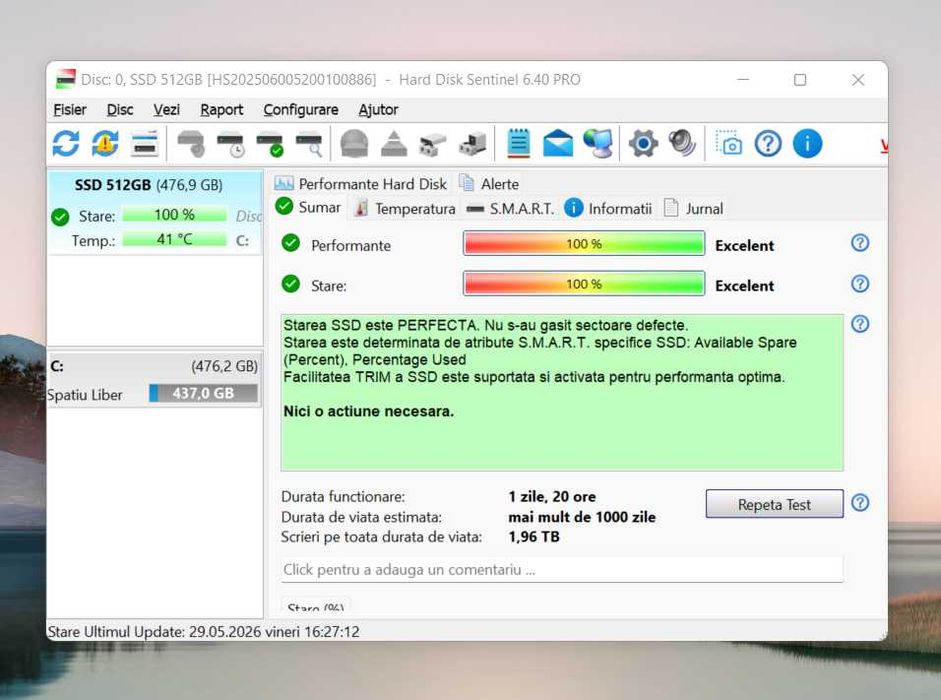Click help icon next to Stare Excelent

click(860, 283)
